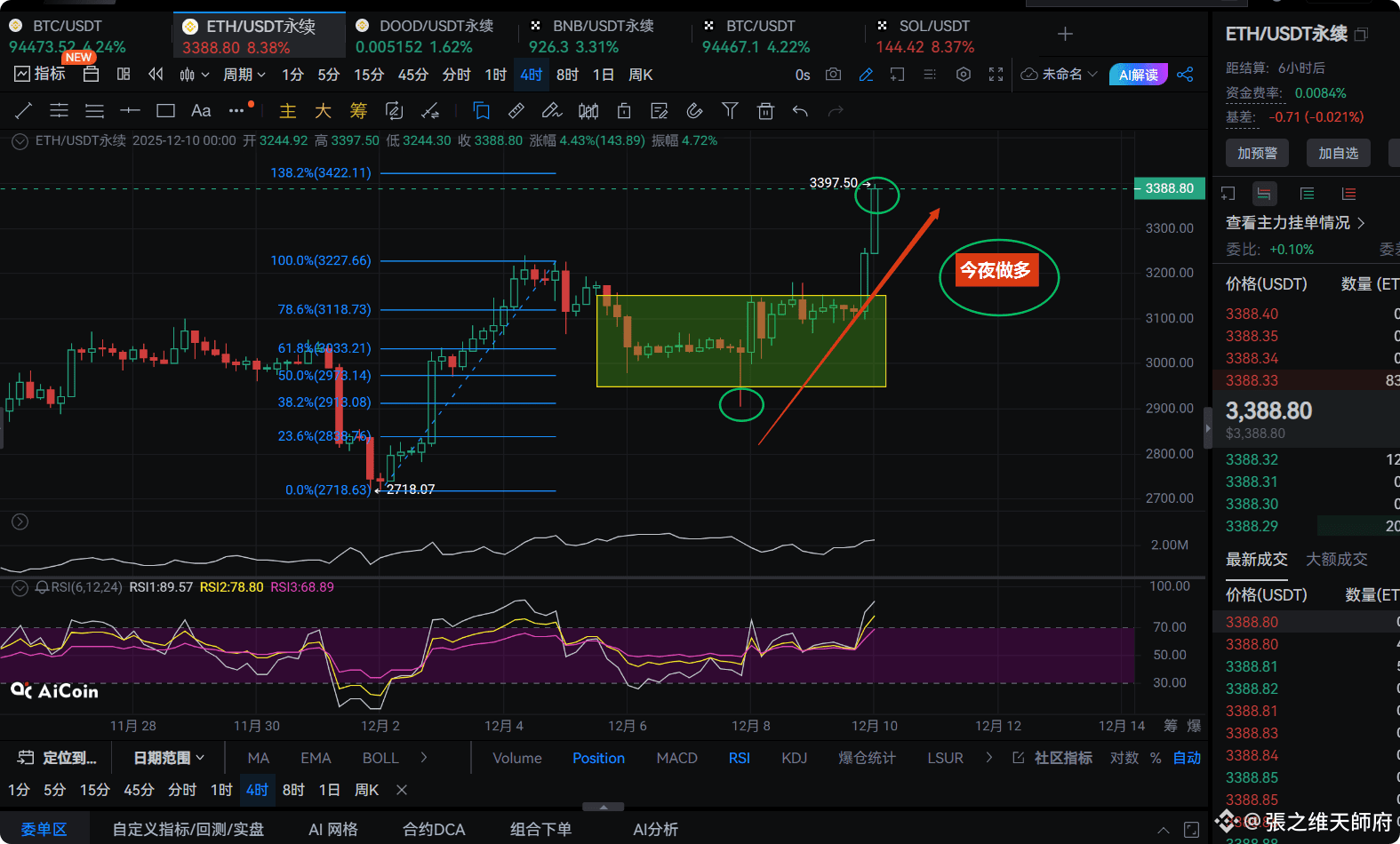
Task: Click the replay rewind icon
Action: tap(156, 75)
